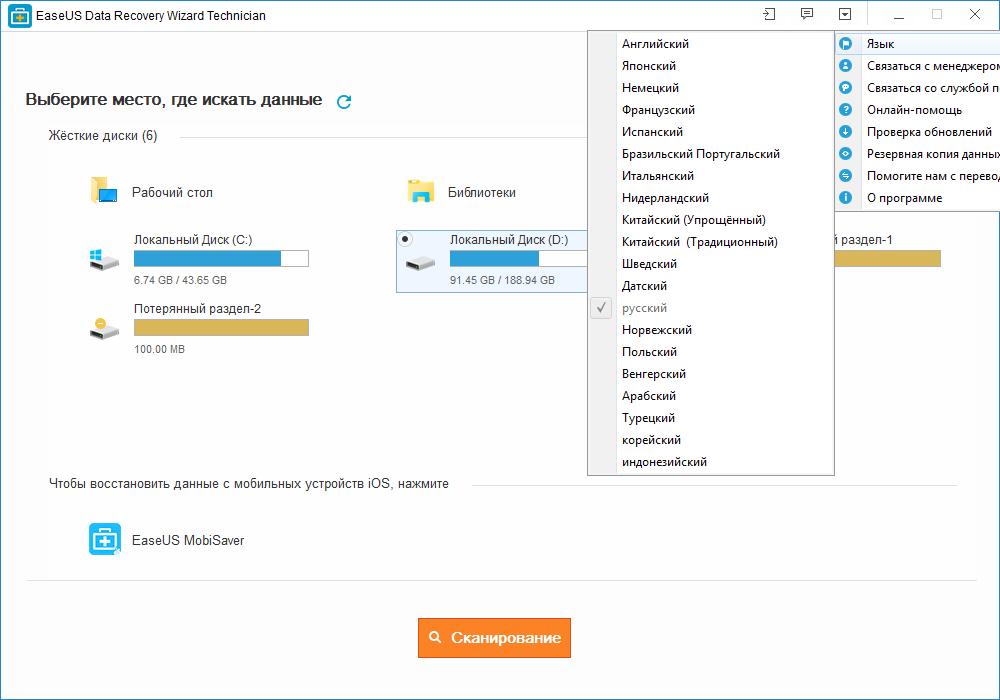Image resolution: width=1000 pixels, height=700 pixels.
Task: Choose Проверка обновлений from the menu
Action: pos(918,132)
